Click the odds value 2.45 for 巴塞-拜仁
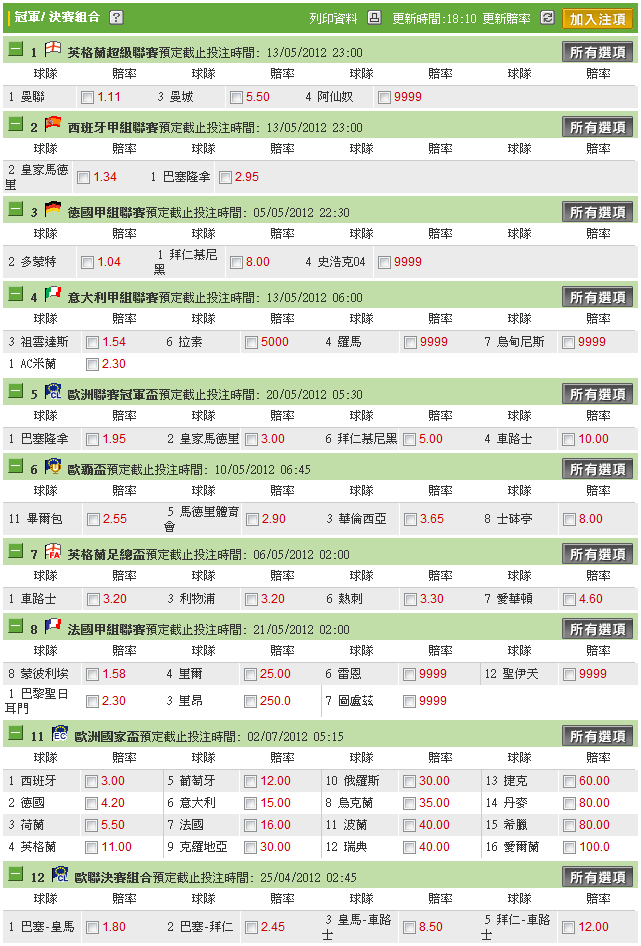 (273, 927)
